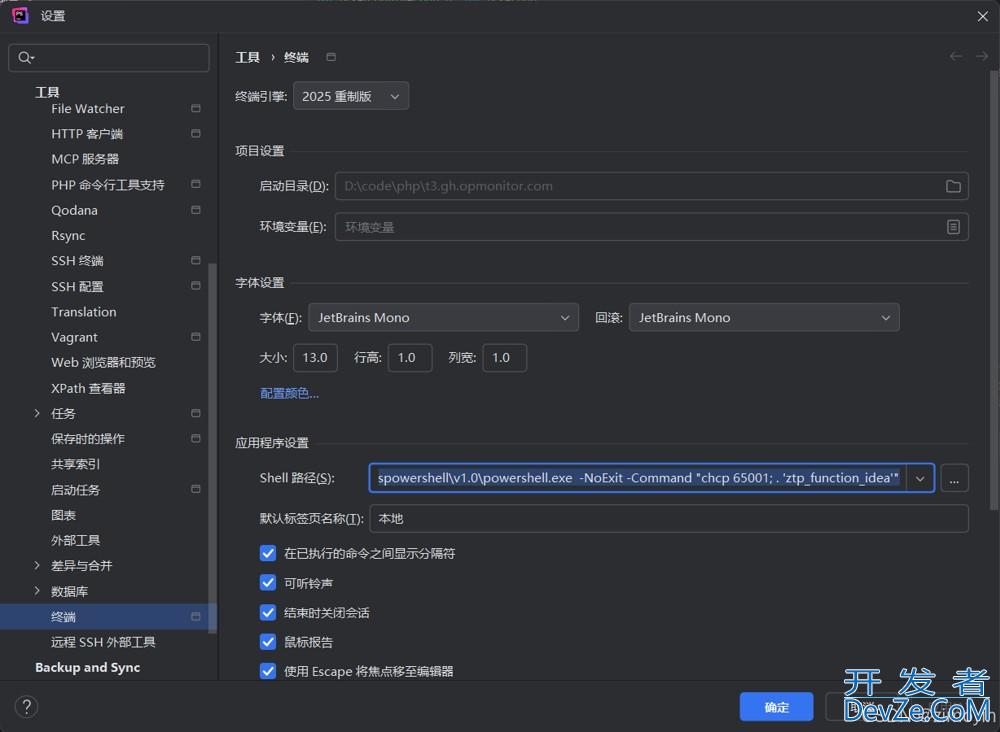Image resolution: width=1000 pixels, height=732 pixels.
Task: Open environment variables editor icon
Action: pyautogui.click(x=953, y=227)
